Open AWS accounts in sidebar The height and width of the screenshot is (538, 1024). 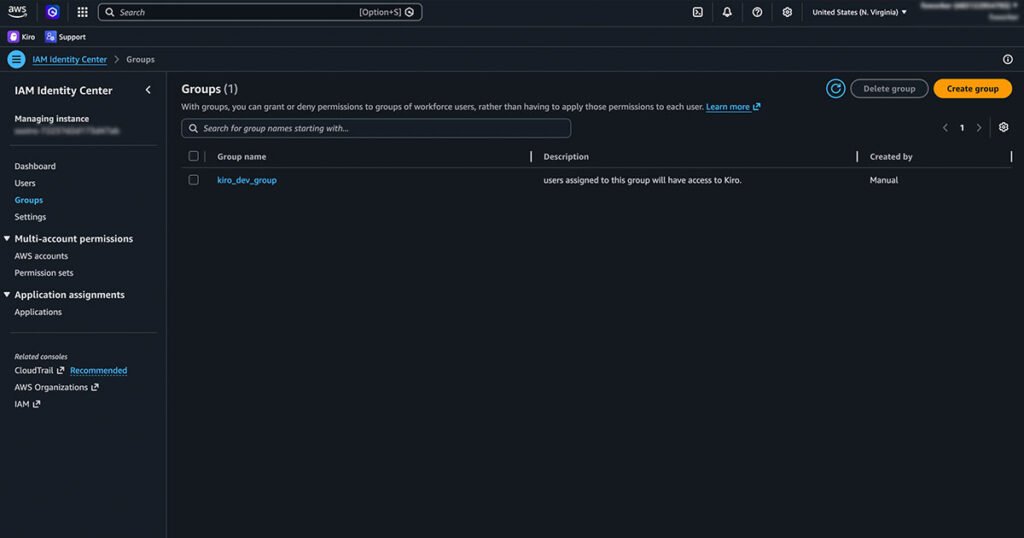[41, 256]
